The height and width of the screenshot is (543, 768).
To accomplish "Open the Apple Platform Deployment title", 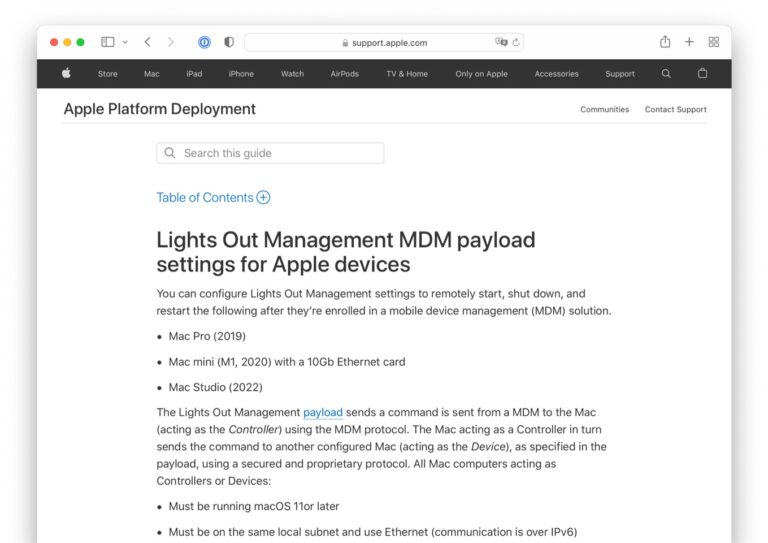I will click(160, 109).
